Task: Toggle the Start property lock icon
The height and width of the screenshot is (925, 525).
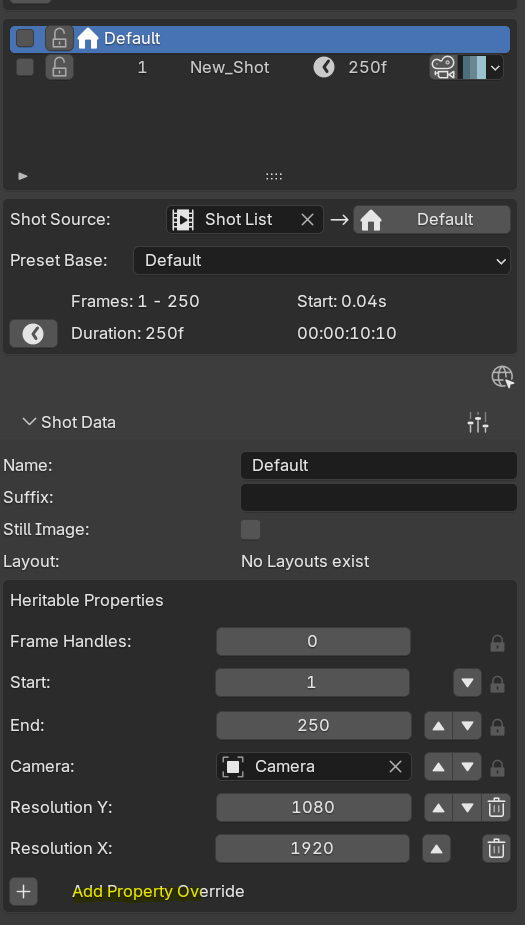Action: click(497, 684)
